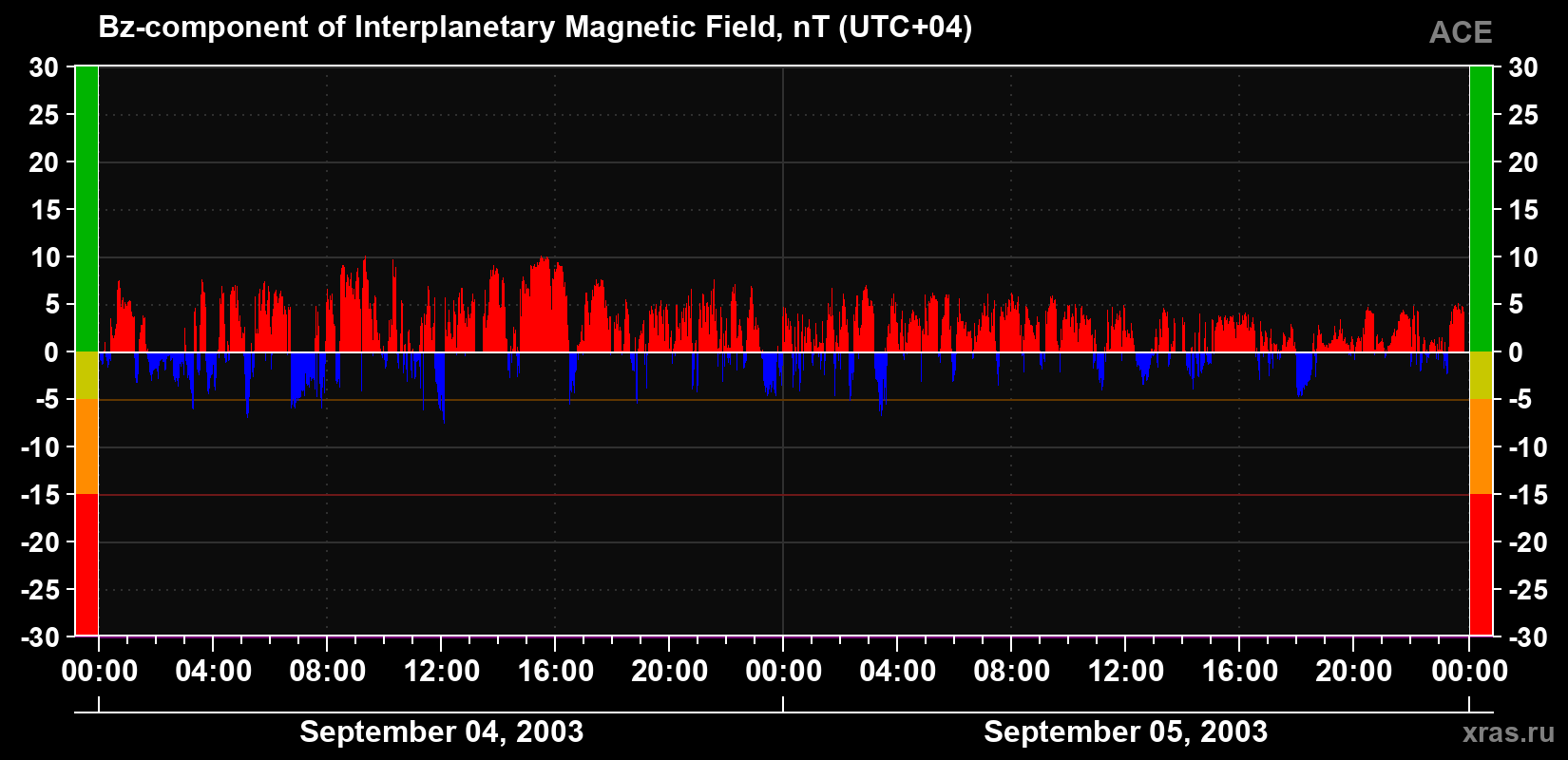
Task: Click the right-axis green color band
Action: point(1481,209)
